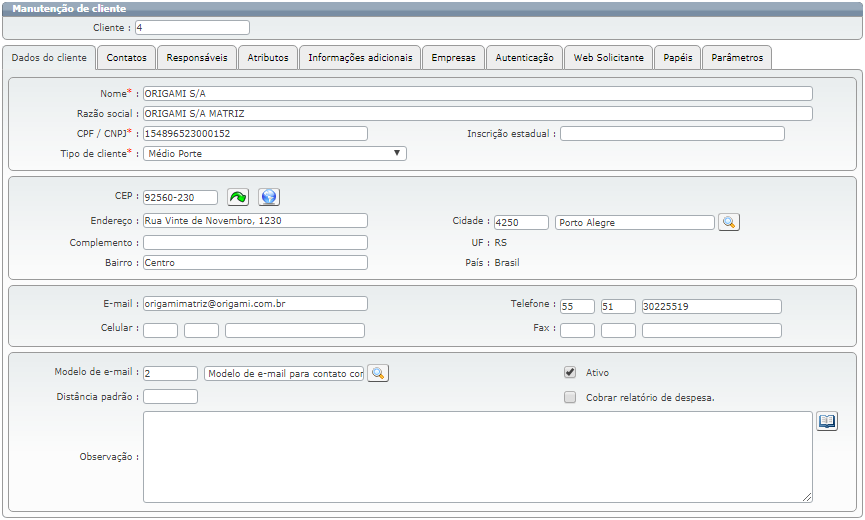Open the Tipo de cliente dropdown
This screenshot has height=520, width=865.
point(275,153)
